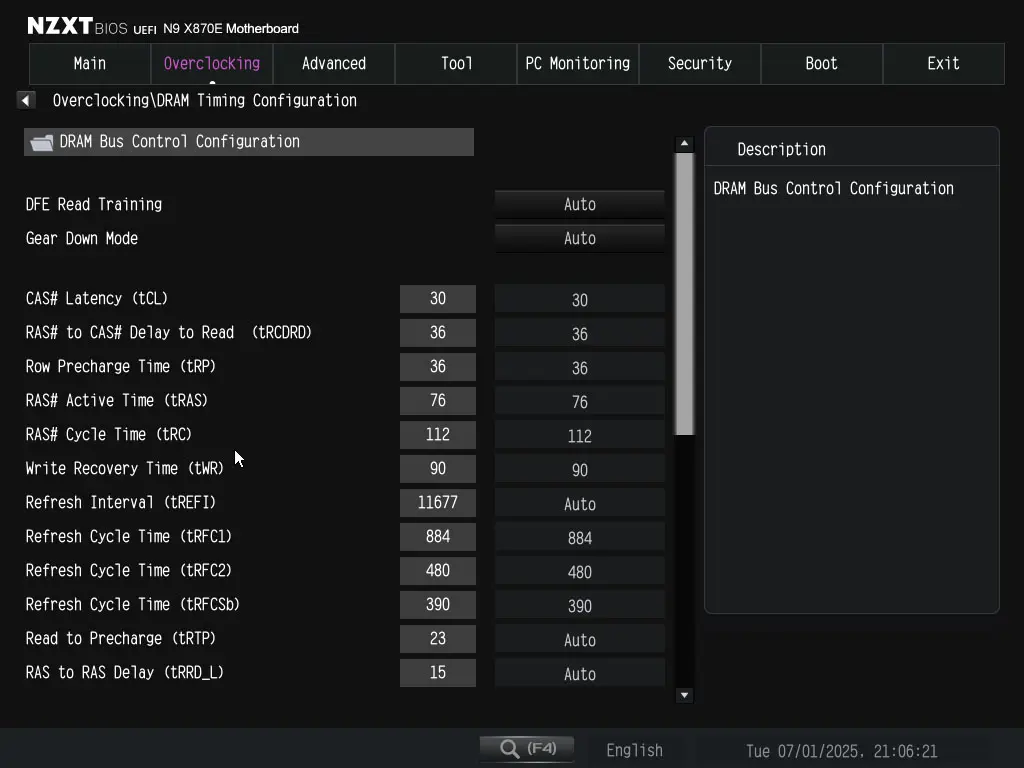Edit the tRCDRD setting field showing 36
This screenshot has height=768, width=1024.
pyautogui.click(x=580, y=334)
